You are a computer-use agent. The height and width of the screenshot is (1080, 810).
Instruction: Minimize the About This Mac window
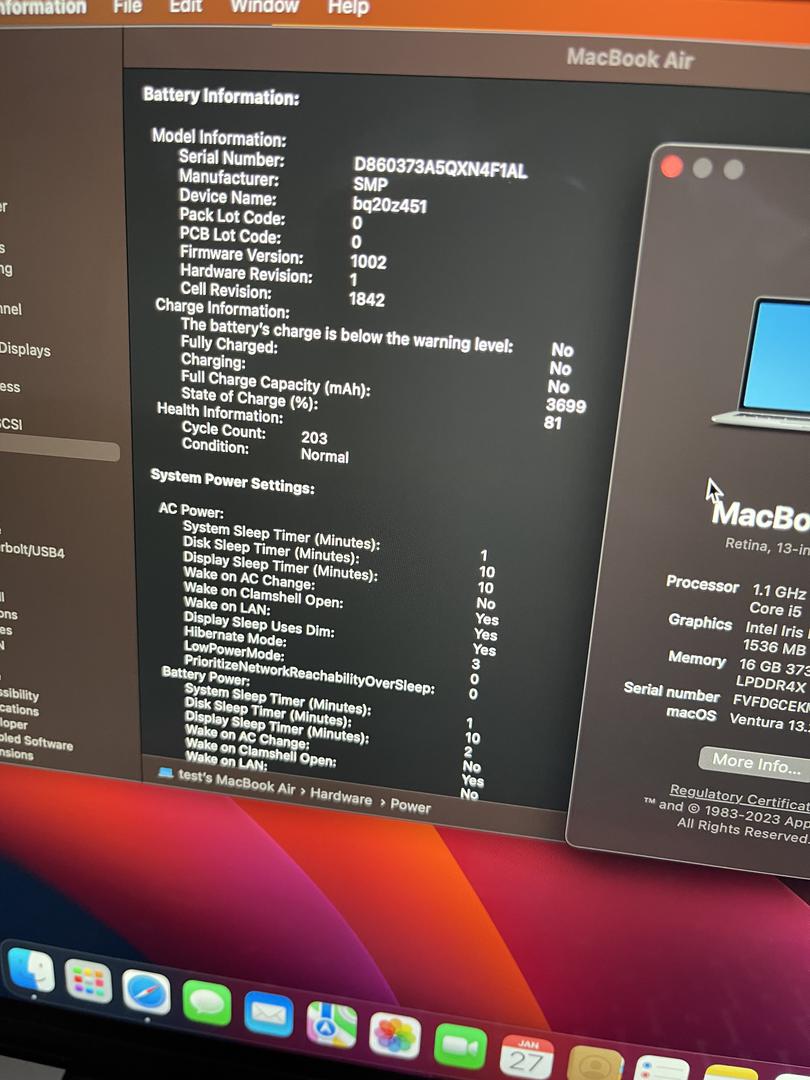pyautogui.click(x=703, y=167)
